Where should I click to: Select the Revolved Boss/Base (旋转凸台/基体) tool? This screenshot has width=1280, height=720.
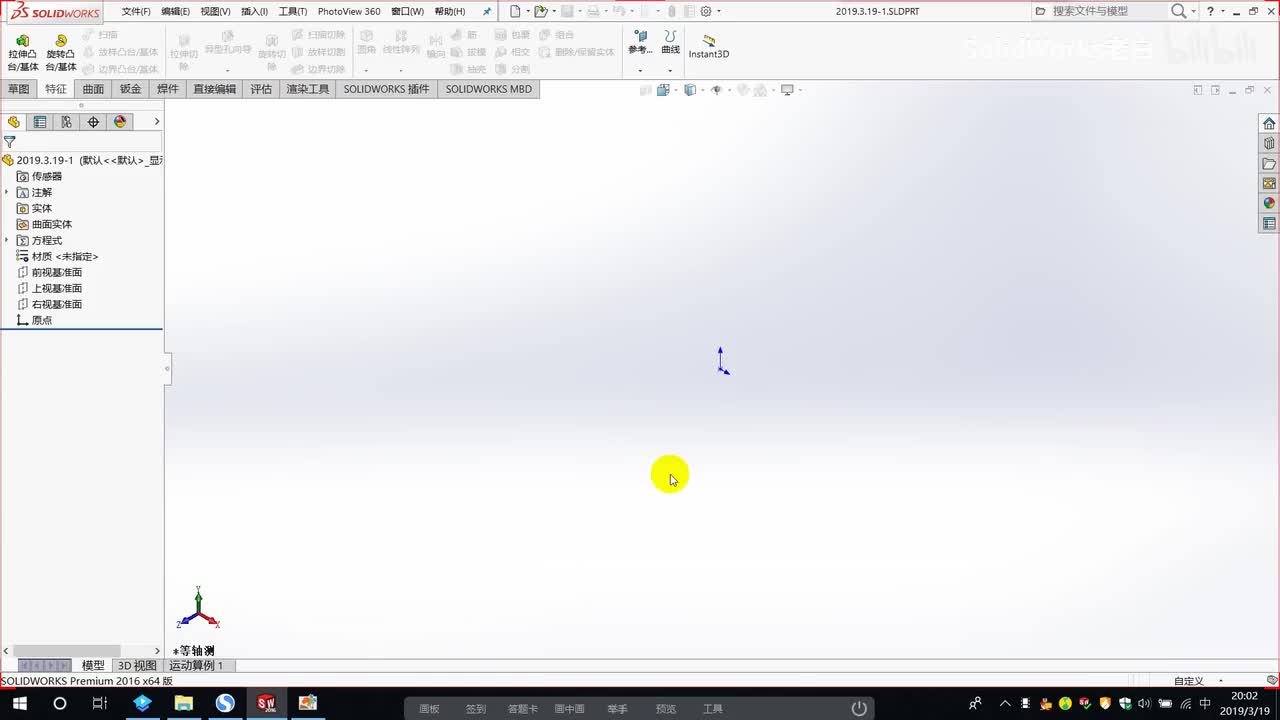click(x=61, y=53)
